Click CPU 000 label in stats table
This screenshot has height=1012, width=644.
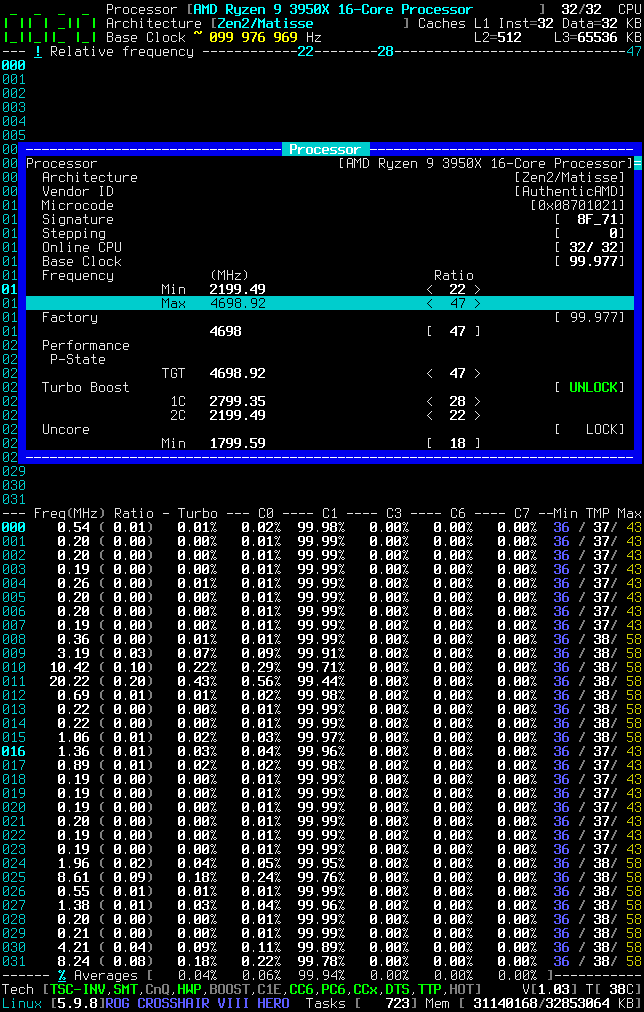pos(14,527)
